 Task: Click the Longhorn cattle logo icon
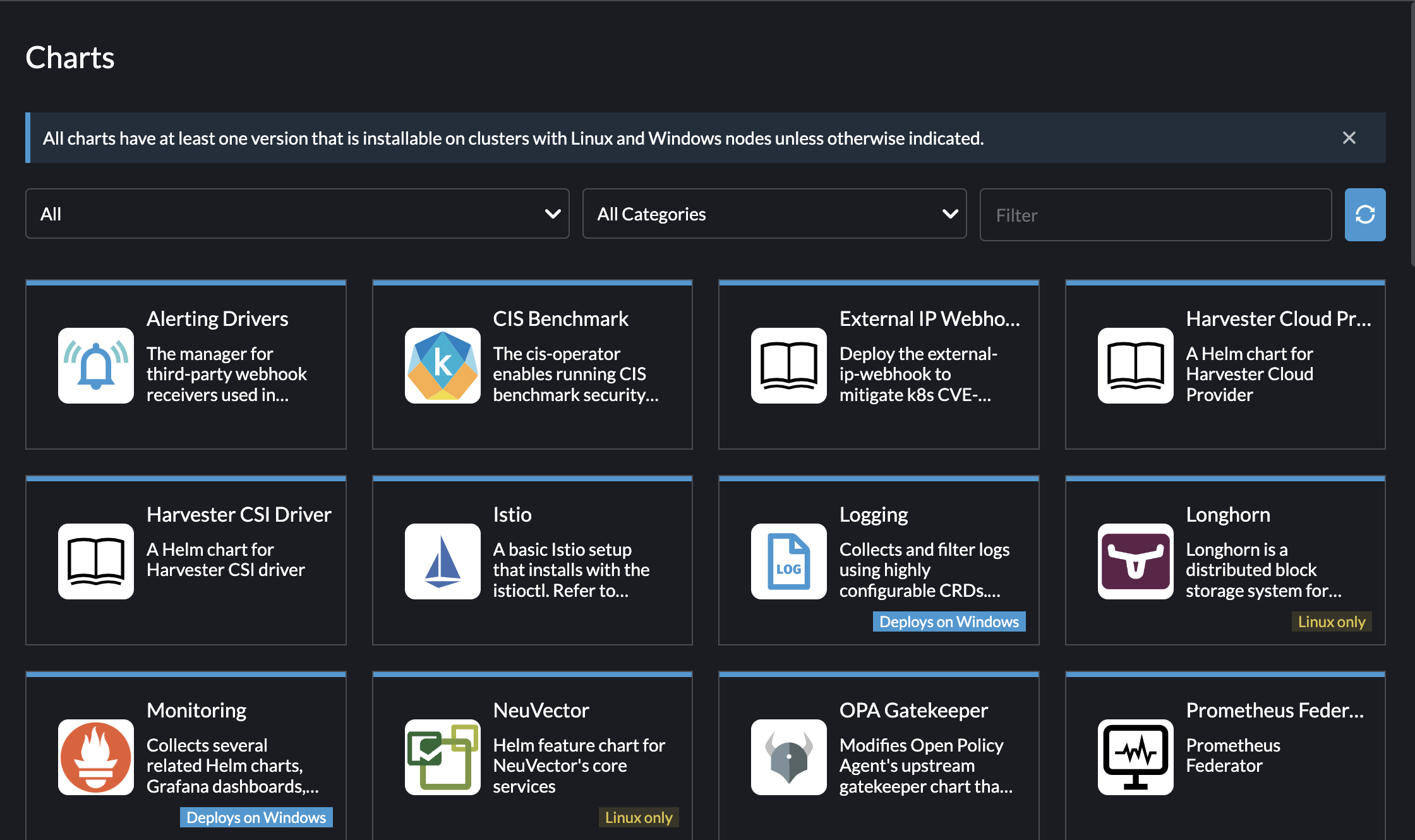(1135, 561)
